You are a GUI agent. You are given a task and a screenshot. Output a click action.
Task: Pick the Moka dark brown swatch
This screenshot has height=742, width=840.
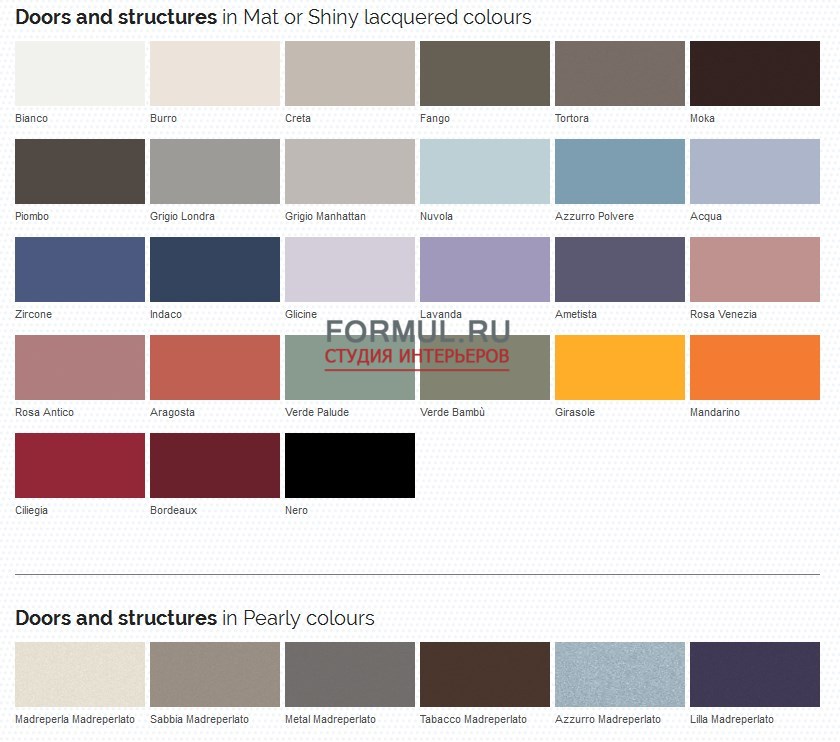[x=755, y=73]
